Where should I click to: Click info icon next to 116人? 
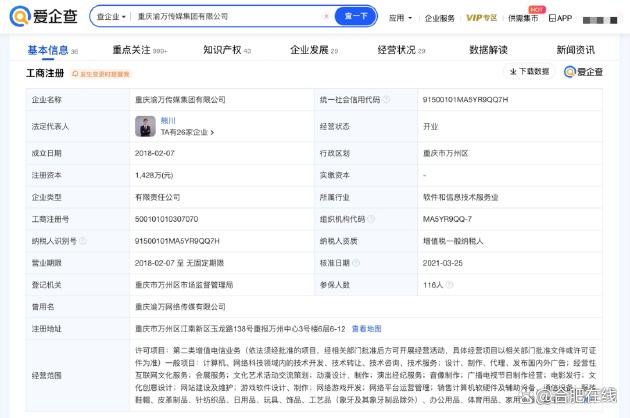tap(449, 285)
